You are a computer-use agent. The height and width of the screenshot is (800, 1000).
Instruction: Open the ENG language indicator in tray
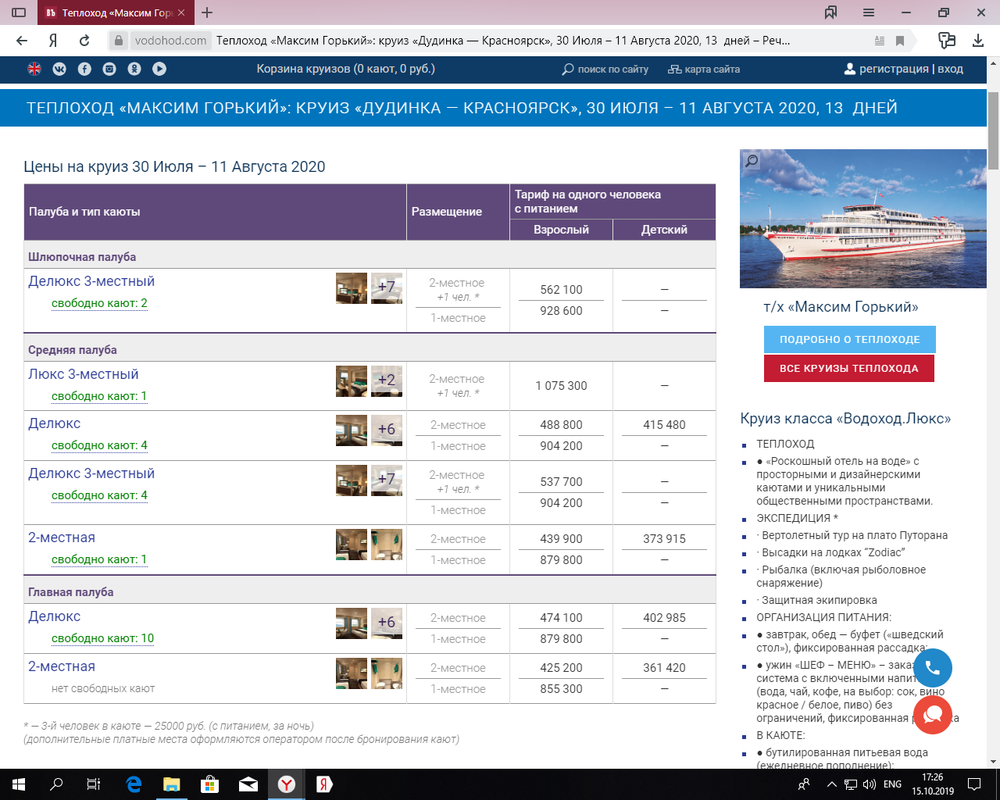[x=892, y=784]
